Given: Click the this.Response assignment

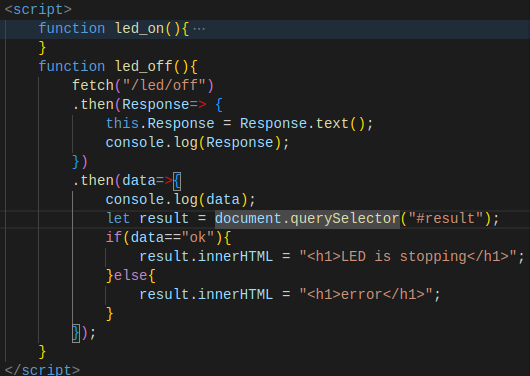Looking at the screenshot, I should click(160, 123).
